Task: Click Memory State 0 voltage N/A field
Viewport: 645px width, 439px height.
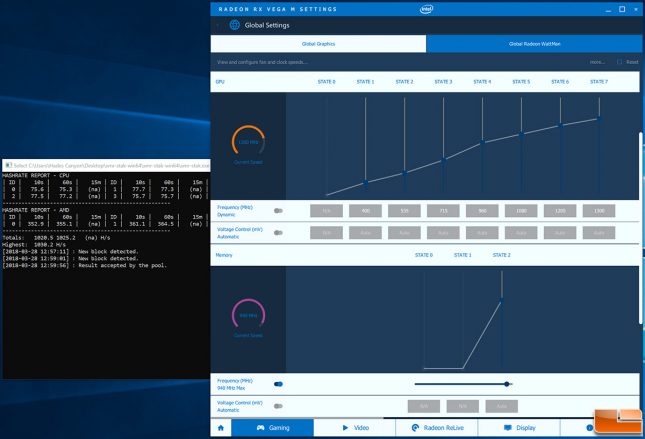Action: 424,406
